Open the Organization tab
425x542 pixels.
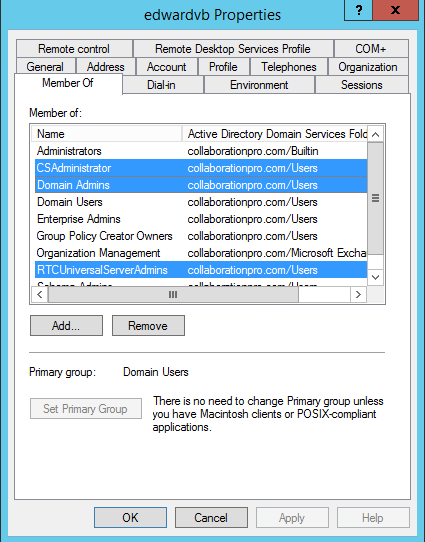pyautogui.click(x=368, y=67)
